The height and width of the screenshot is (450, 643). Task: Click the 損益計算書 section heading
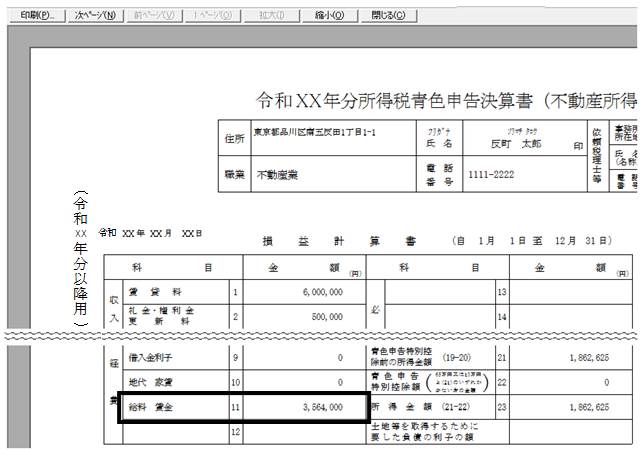339,241
